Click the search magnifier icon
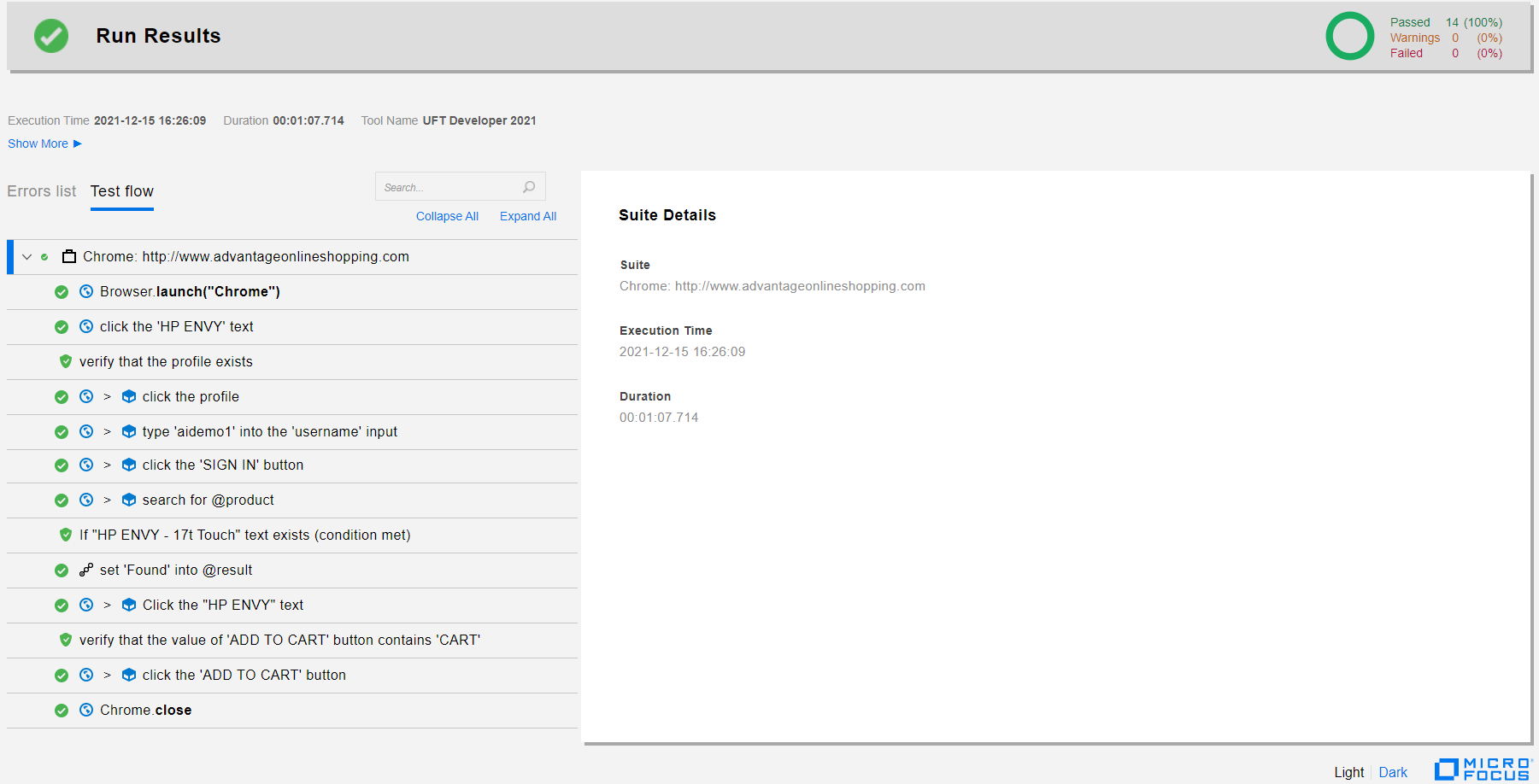 529,187
